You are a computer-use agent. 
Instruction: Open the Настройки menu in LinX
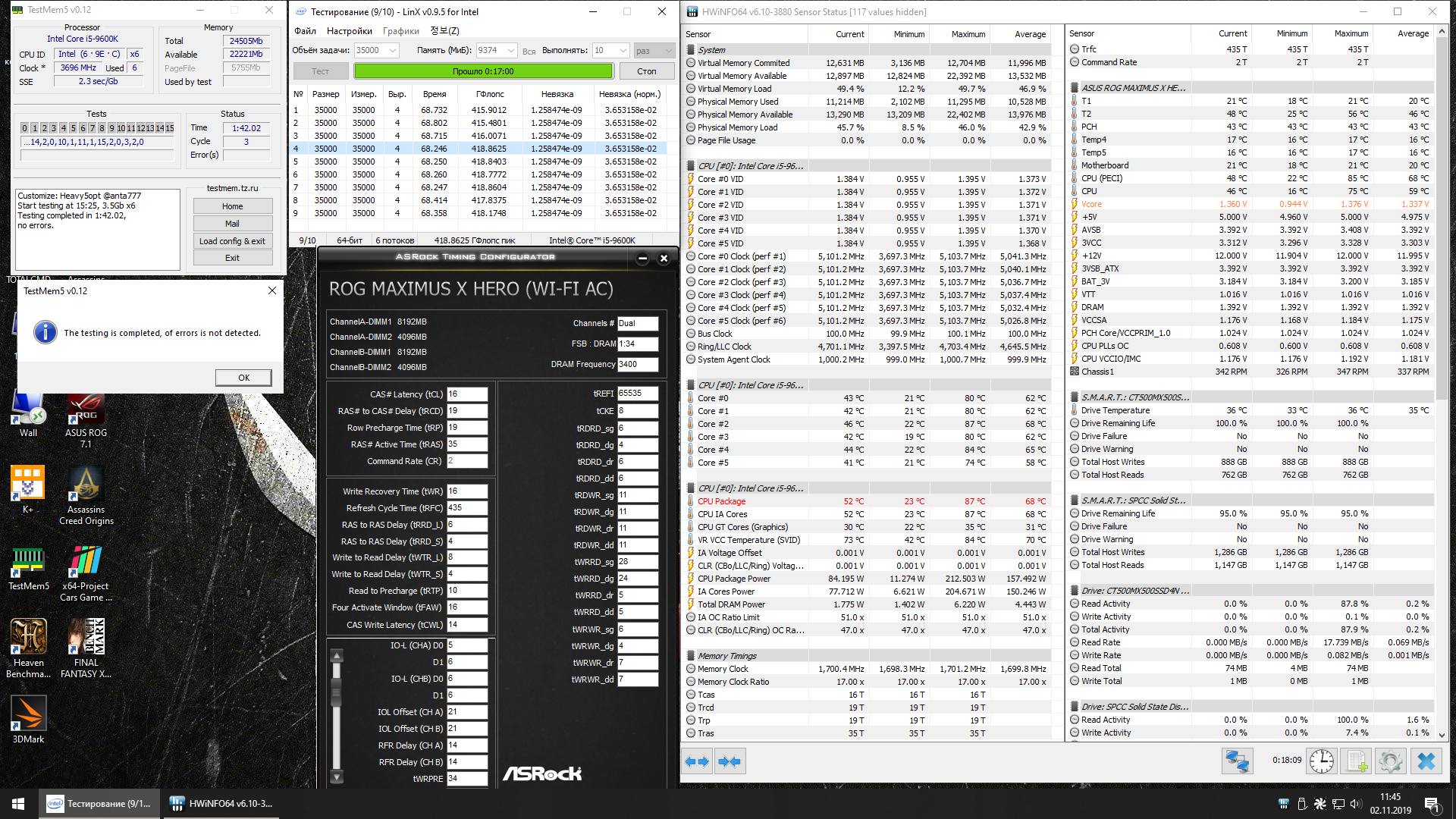coord(349,31)
